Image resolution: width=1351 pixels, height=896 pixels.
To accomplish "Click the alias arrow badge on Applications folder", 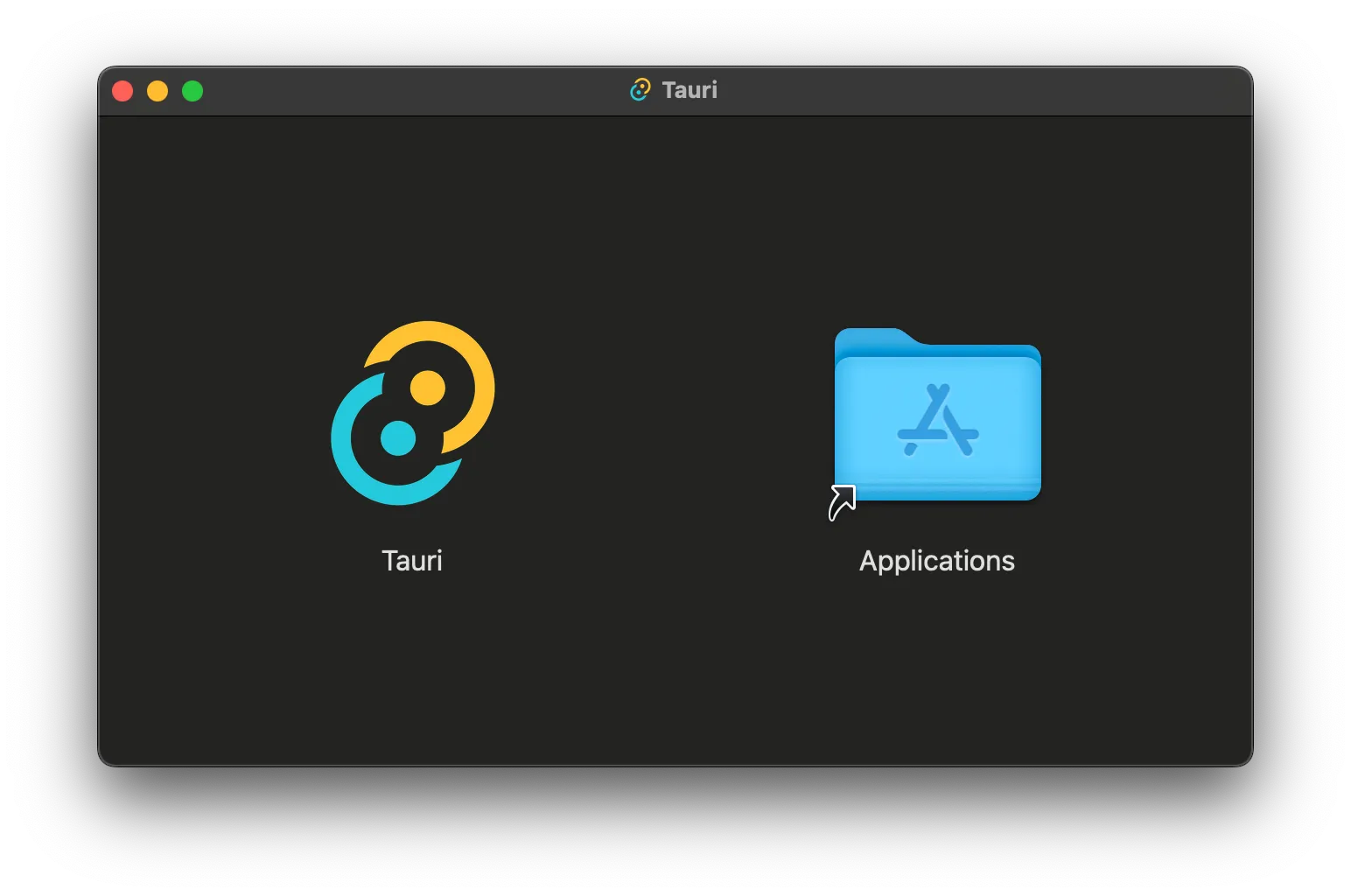I will tap(842, 503).
